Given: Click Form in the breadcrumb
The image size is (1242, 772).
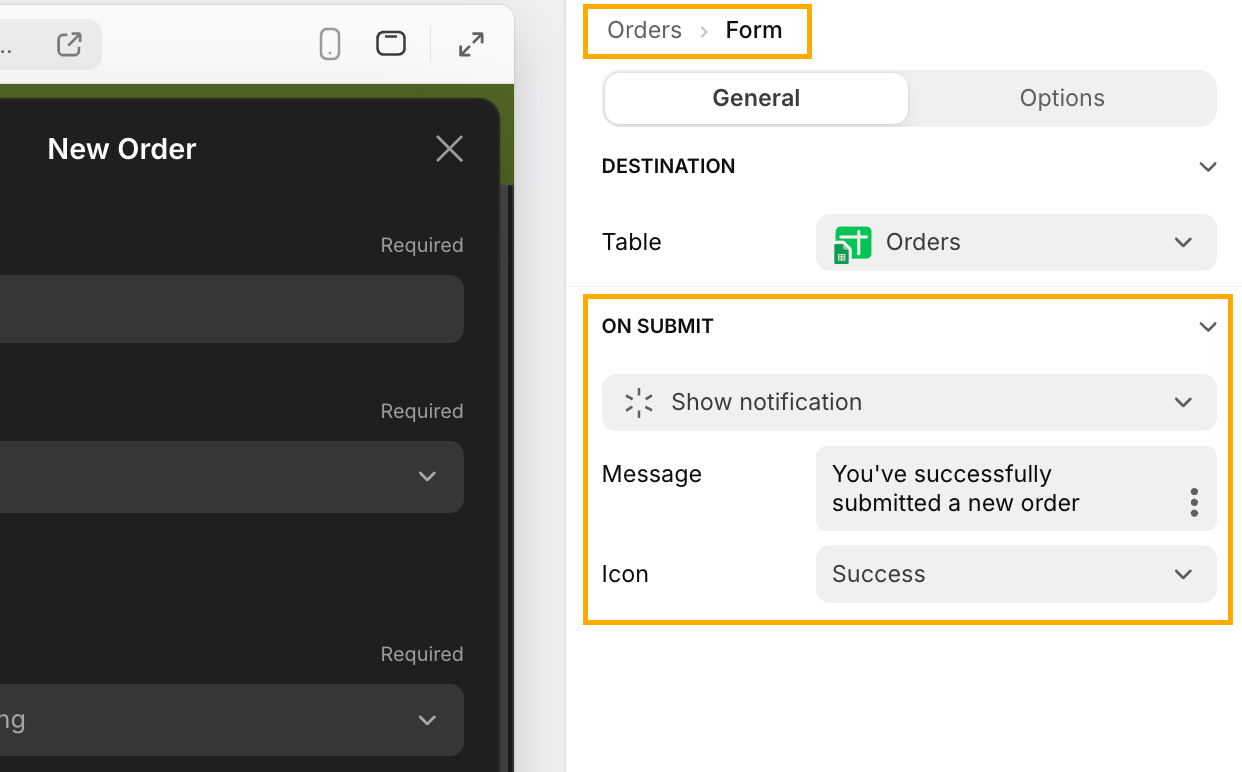Looking at the screenshot, I should pos(754,30).
